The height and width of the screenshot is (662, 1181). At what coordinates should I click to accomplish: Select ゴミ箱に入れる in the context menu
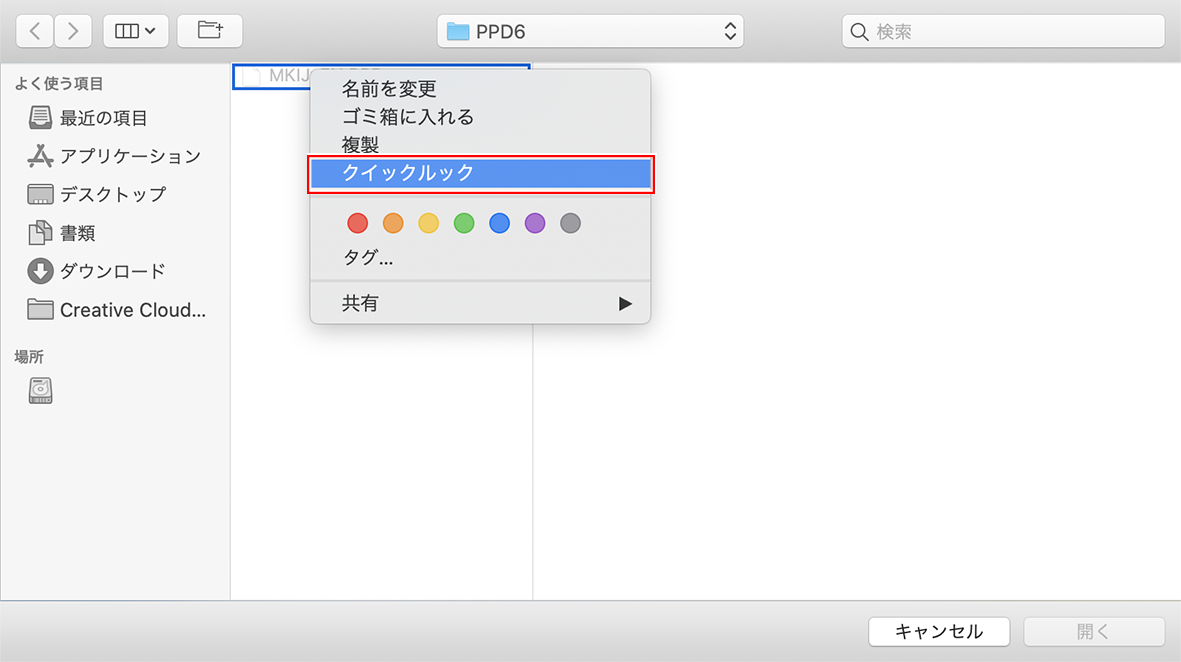click(407, 117)
